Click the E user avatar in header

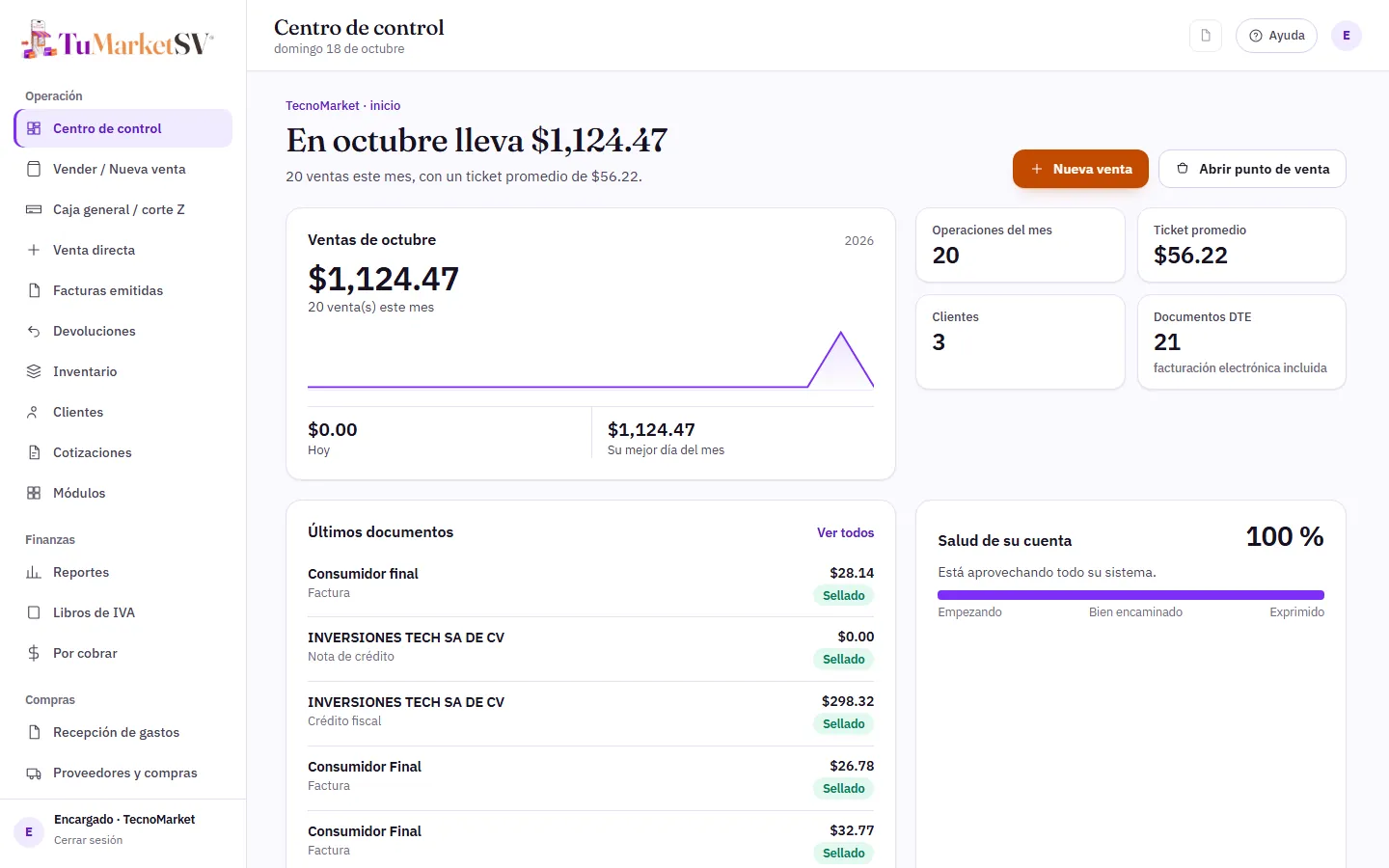pos(1347,36)
